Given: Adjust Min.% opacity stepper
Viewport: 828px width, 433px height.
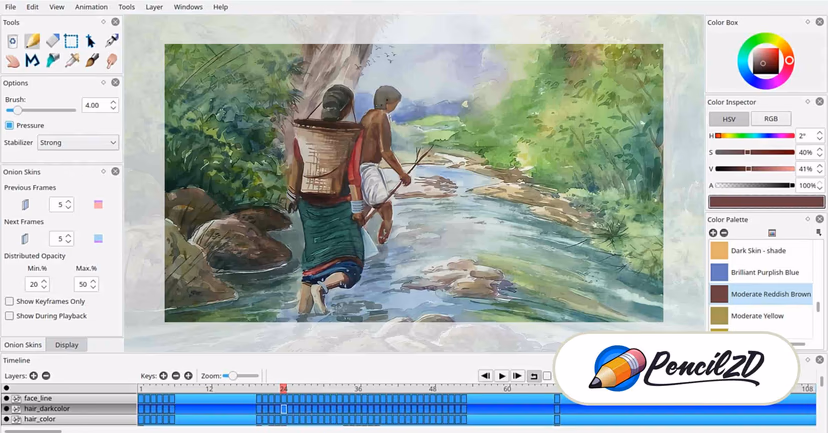Looking at the screenshot, I should [x=44, y=284].
